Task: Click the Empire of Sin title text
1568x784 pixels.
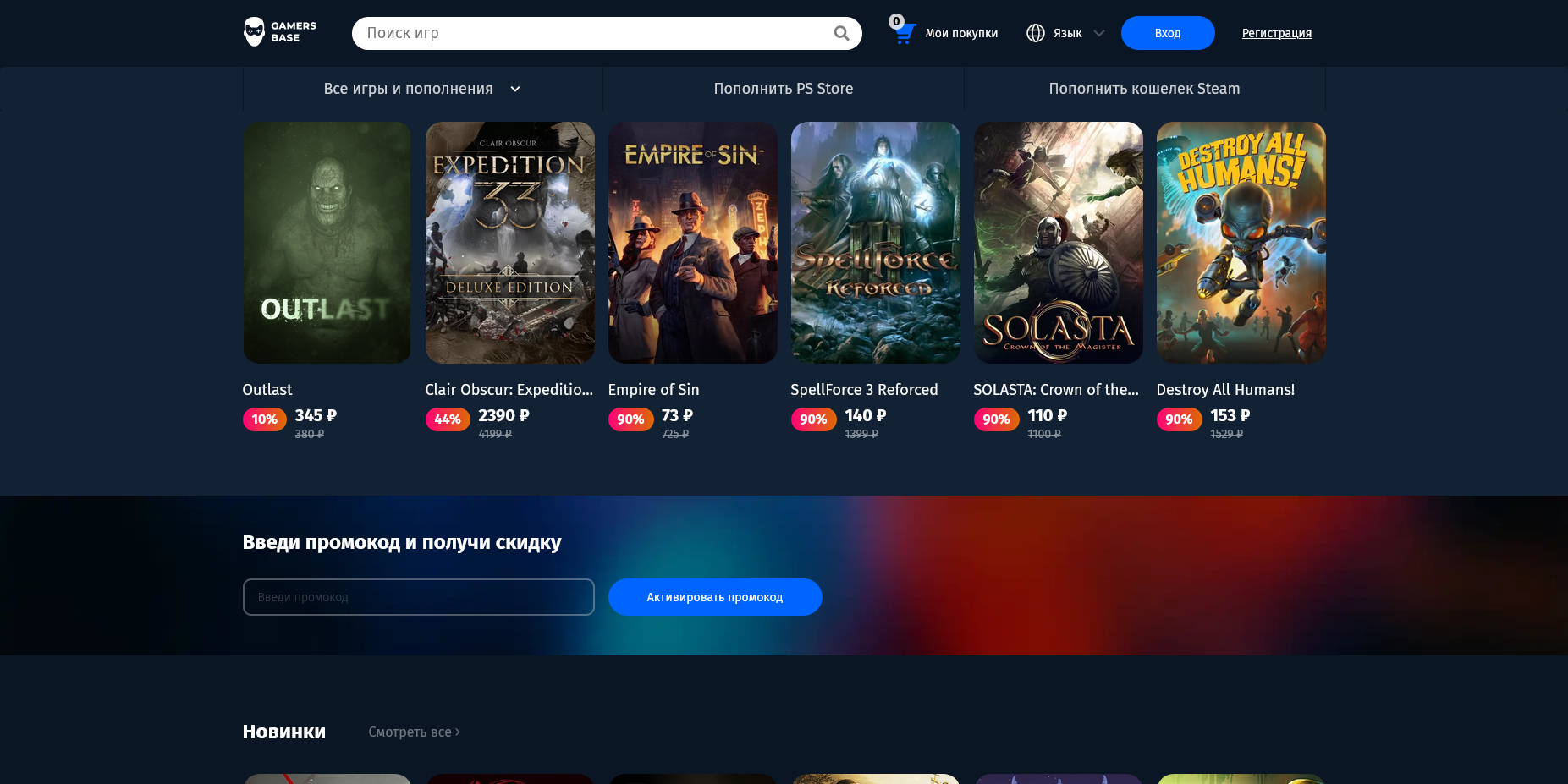Action: pyautogui.click(x=654, y=390)
